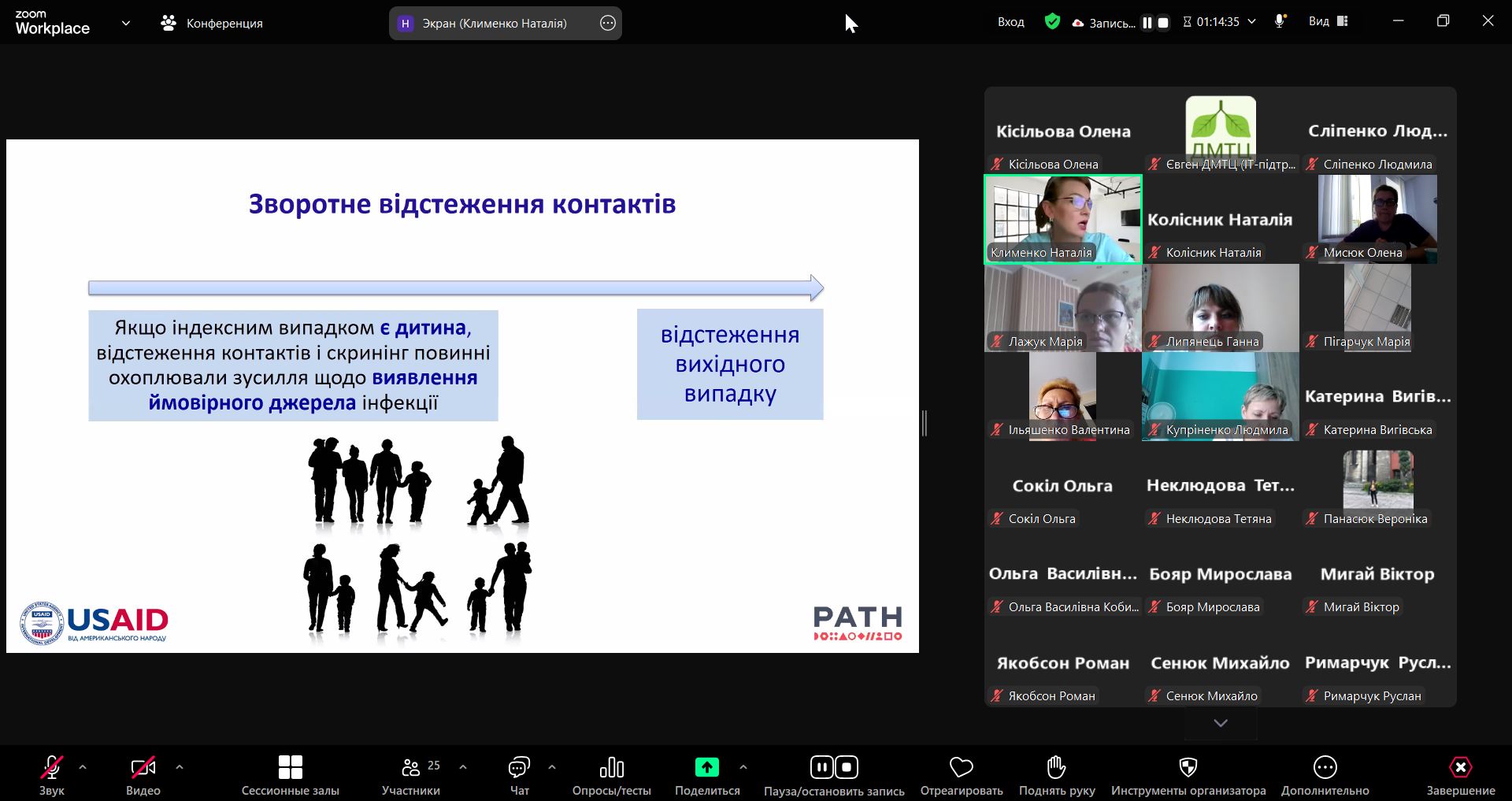This screenshot has height=801, width=1512.
Task: Pause recording in the top bar
Action: pos(1147,23)
